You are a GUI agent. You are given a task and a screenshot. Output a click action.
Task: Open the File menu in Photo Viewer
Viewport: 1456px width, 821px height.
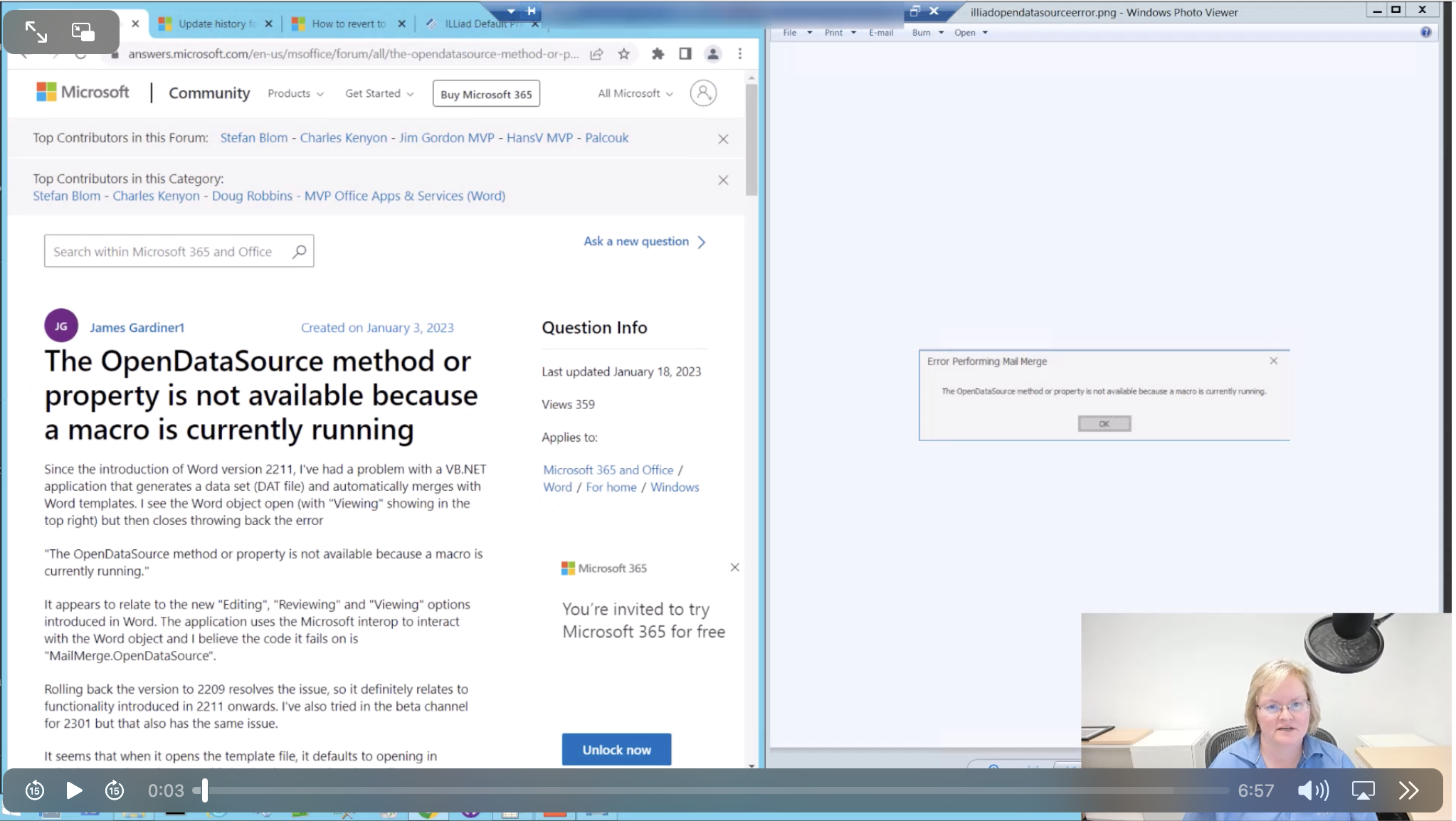pos(790,33)
